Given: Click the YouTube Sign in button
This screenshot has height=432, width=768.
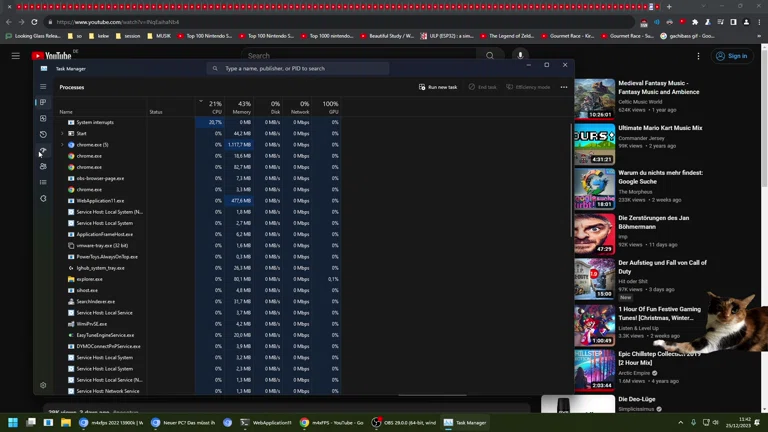Looking at the screenshot, I should coord(733,56).
